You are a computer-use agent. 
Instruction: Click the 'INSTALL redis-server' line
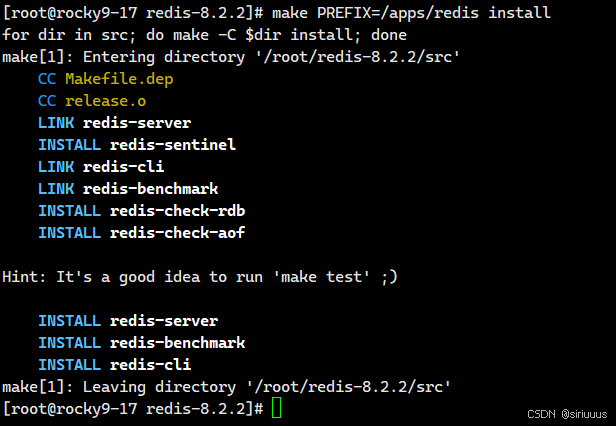click(x=128, y=321)
